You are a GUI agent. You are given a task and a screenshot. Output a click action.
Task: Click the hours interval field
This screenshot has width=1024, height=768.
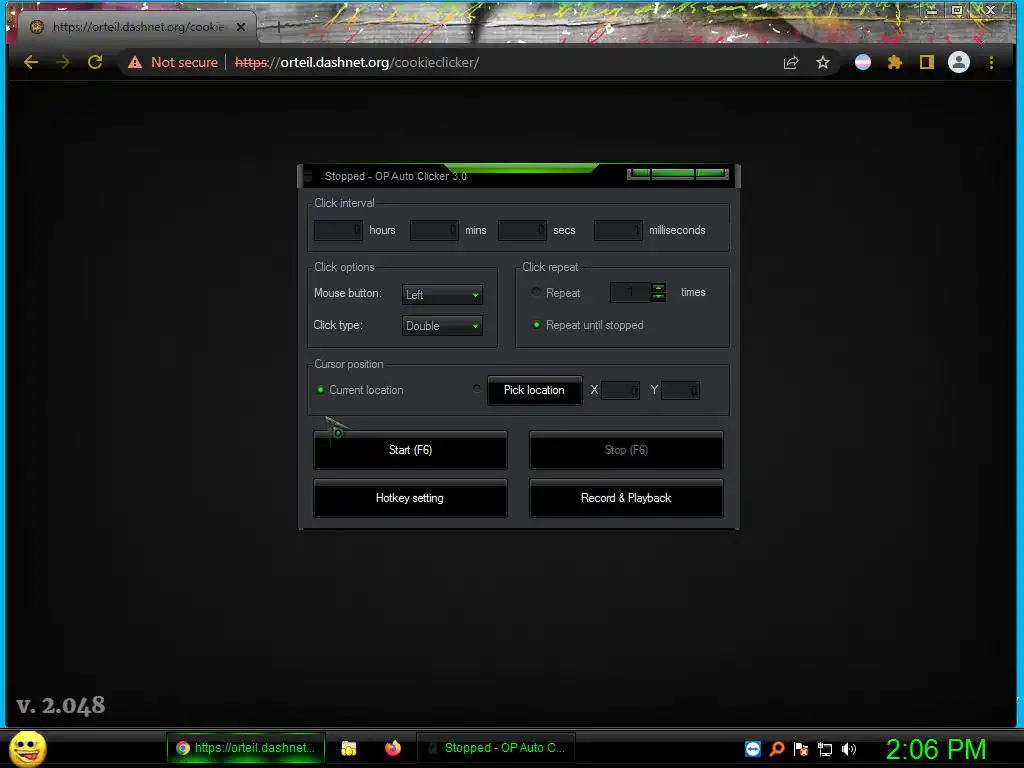tap(338, 230)
